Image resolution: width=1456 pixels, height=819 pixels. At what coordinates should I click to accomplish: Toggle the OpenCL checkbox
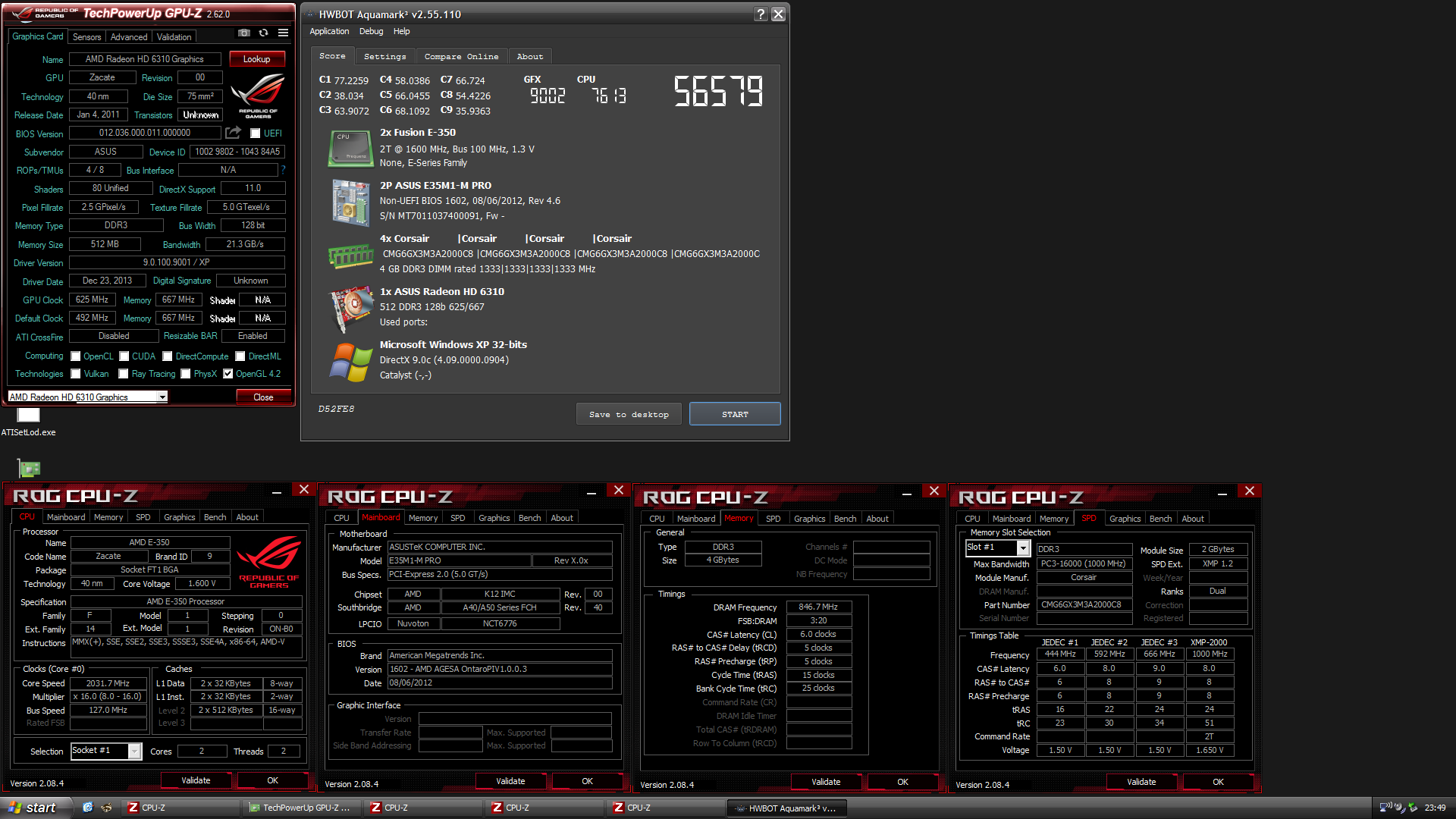[76, 356]
